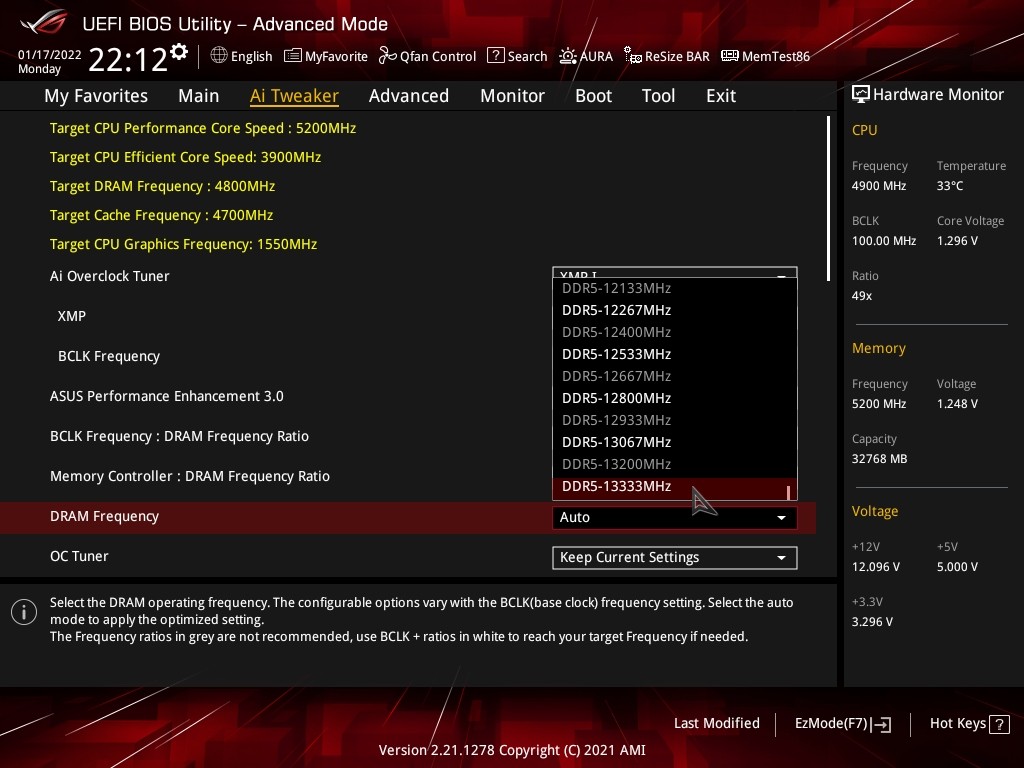Open MyFavorite from the top toolbar
Image resolution: width=1024 pixels, height=768 pixels.
point(293,56)
